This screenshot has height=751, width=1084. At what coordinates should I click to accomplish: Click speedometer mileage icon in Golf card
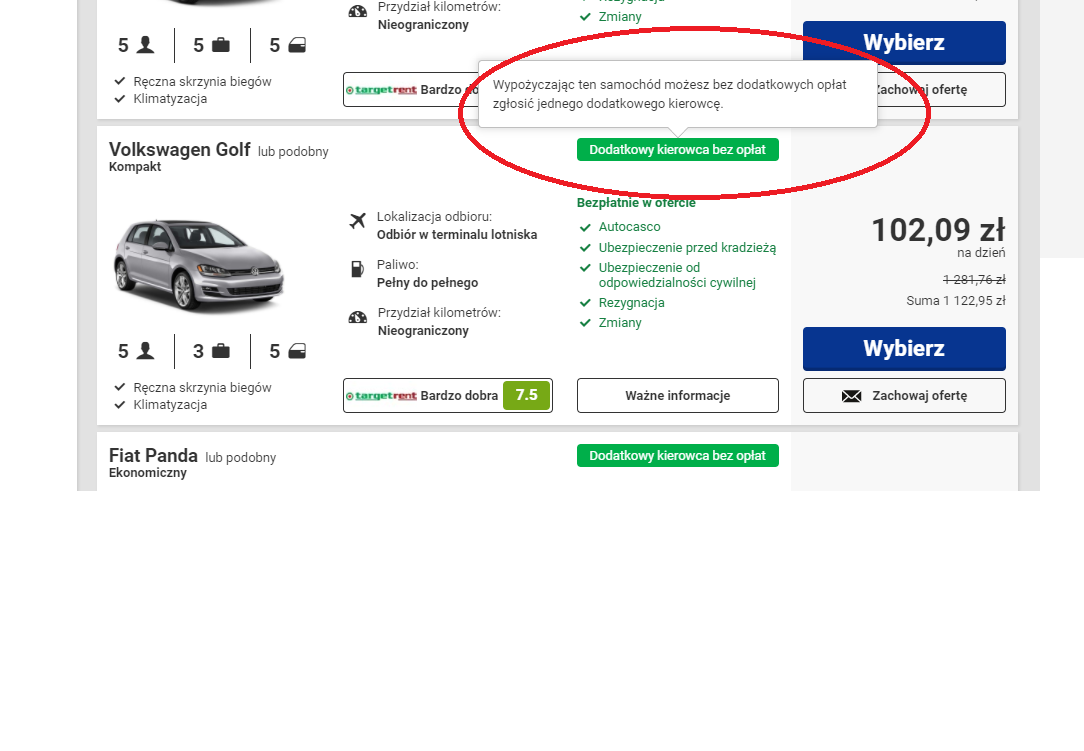[357, 317]
